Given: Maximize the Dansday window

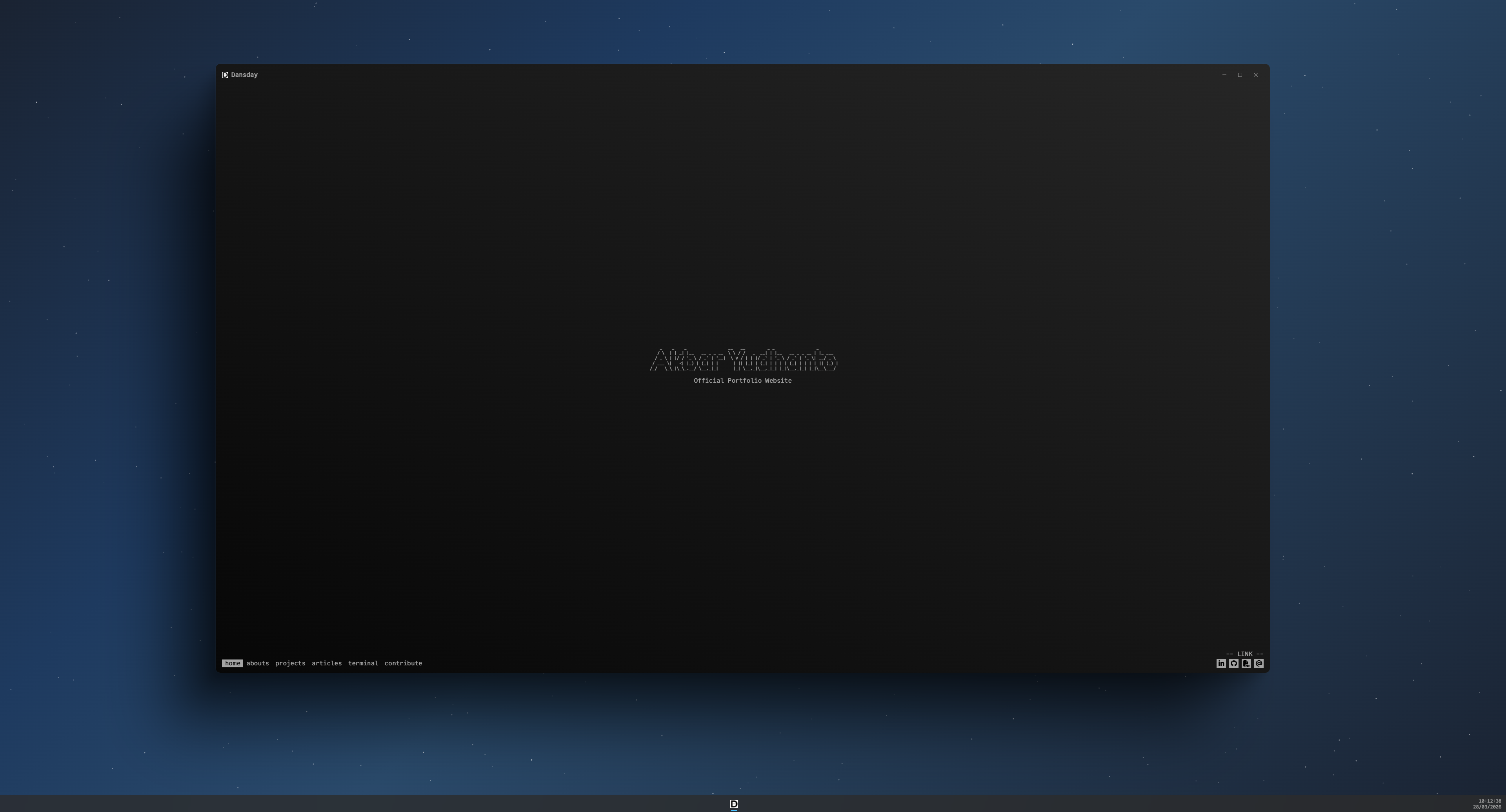Looking at the screenshot, I should [1240, 75].
